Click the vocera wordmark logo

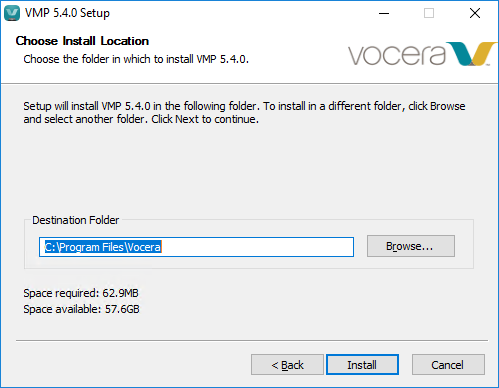coord(397,54)
